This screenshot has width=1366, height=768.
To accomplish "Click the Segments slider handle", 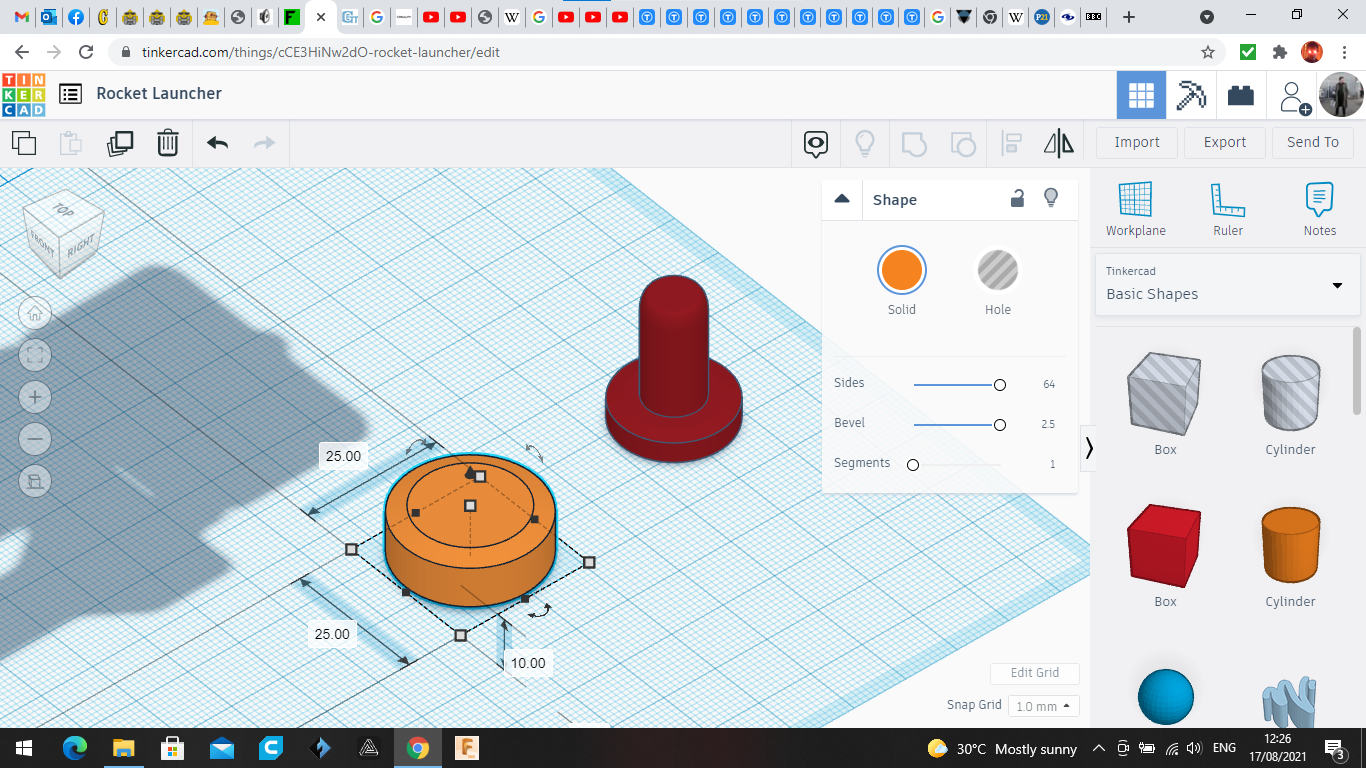I will 912,465.
